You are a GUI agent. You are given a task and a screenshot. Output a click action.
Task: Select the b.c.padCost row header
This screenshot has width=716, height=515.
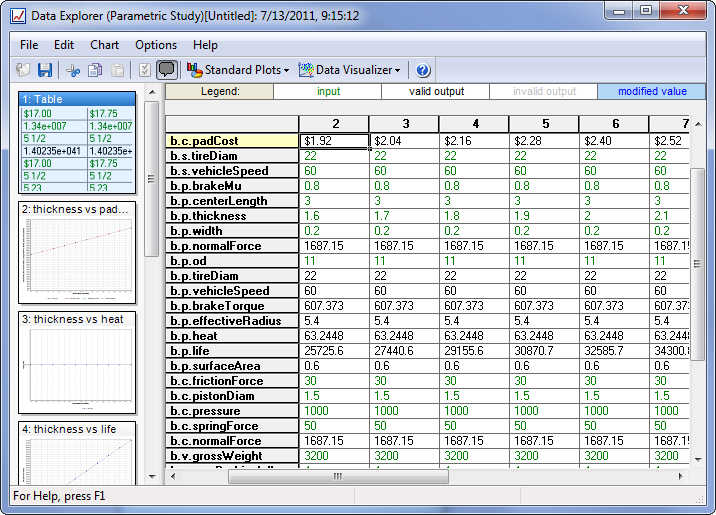(x=232, y=141)
